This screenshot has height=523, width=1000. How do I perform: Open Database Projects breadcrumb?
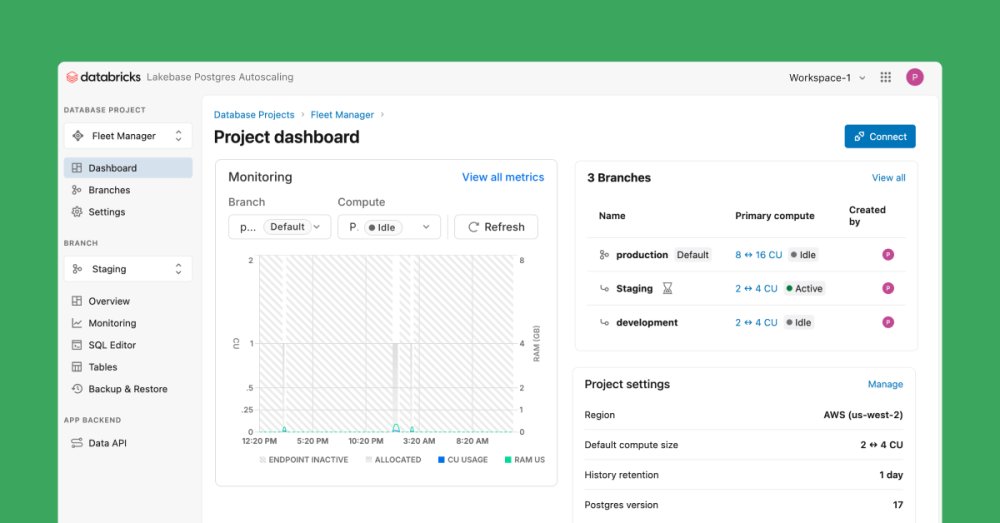point(254,115)
